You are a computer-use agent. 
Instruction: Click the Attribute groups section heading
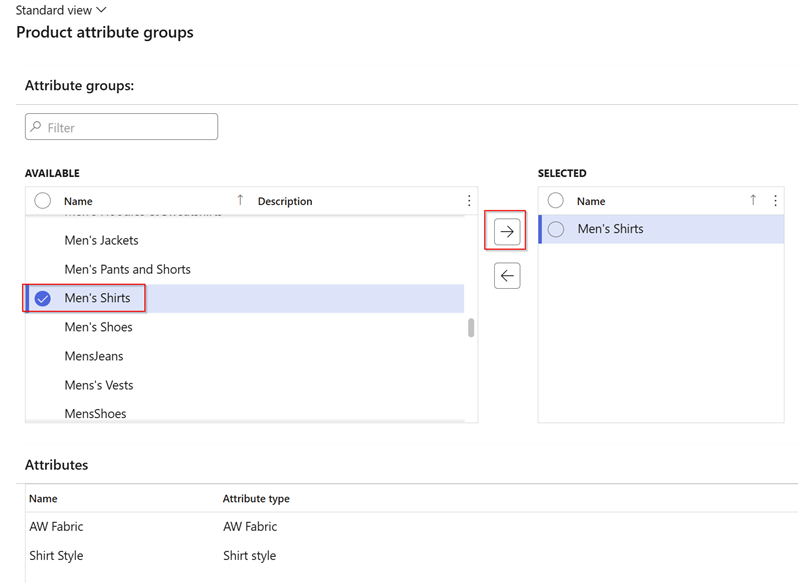coord(79,85)
